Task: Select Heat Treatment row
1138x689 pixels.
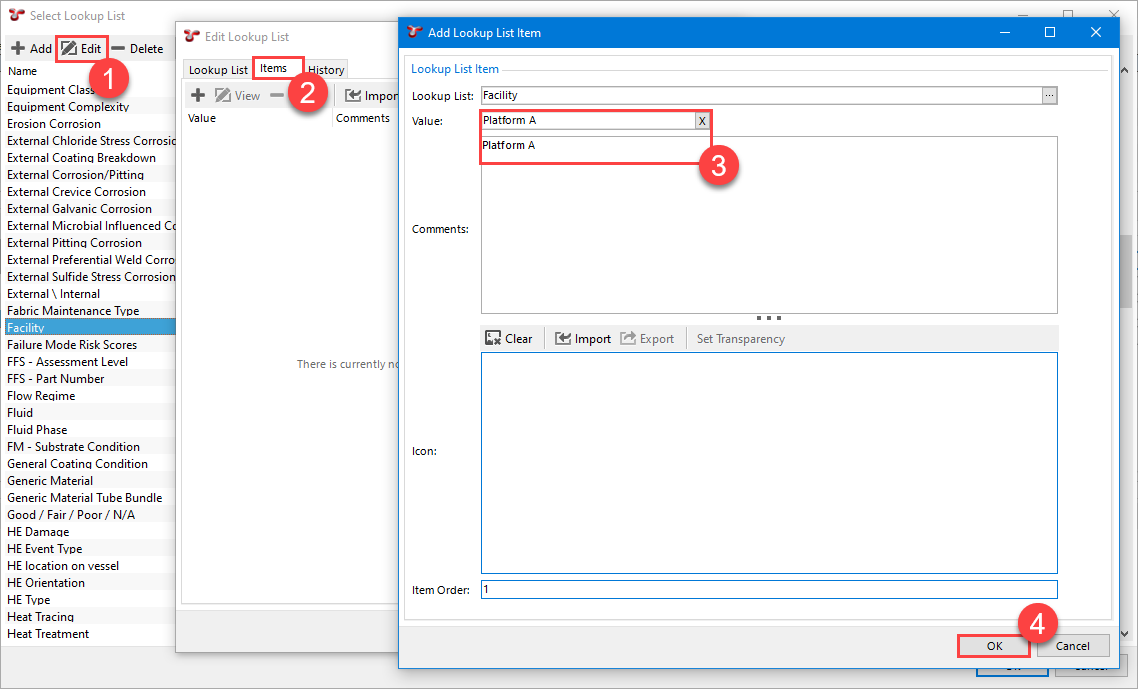Action: pos(90,633)
